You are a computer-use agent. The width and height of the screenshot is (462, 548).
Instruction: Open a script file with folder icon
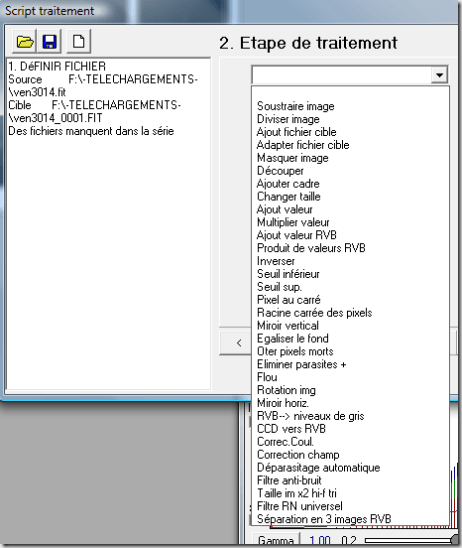24,42
